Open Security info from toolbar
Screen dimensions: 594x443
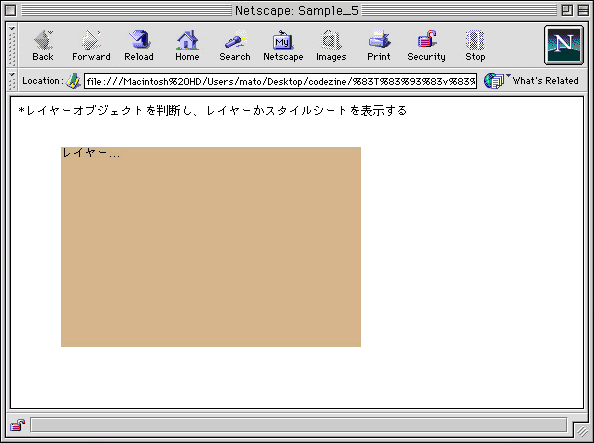click(427, 45)
